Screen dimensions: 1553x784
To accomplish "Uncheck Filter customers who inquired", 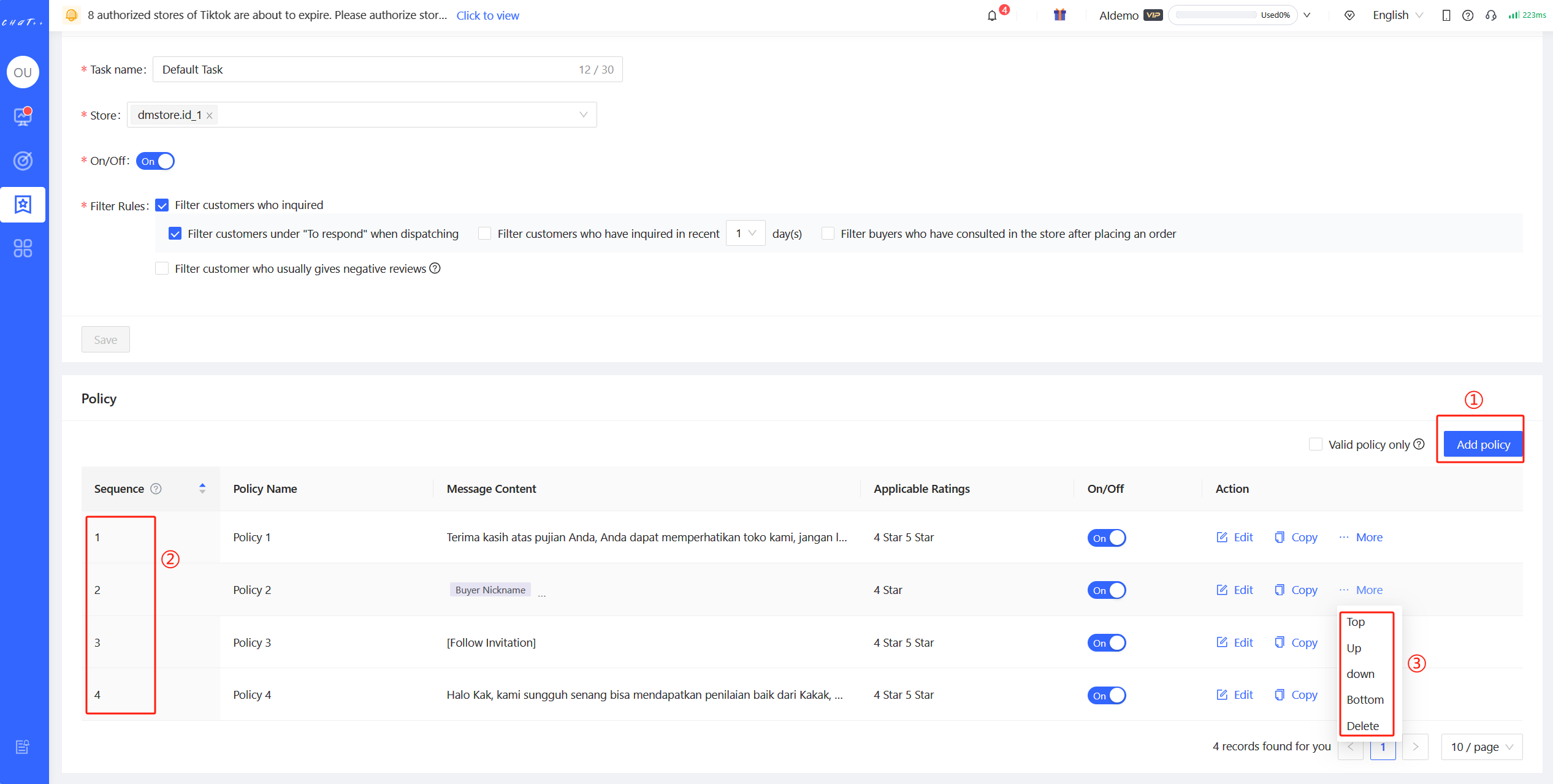I will point(162,205).
